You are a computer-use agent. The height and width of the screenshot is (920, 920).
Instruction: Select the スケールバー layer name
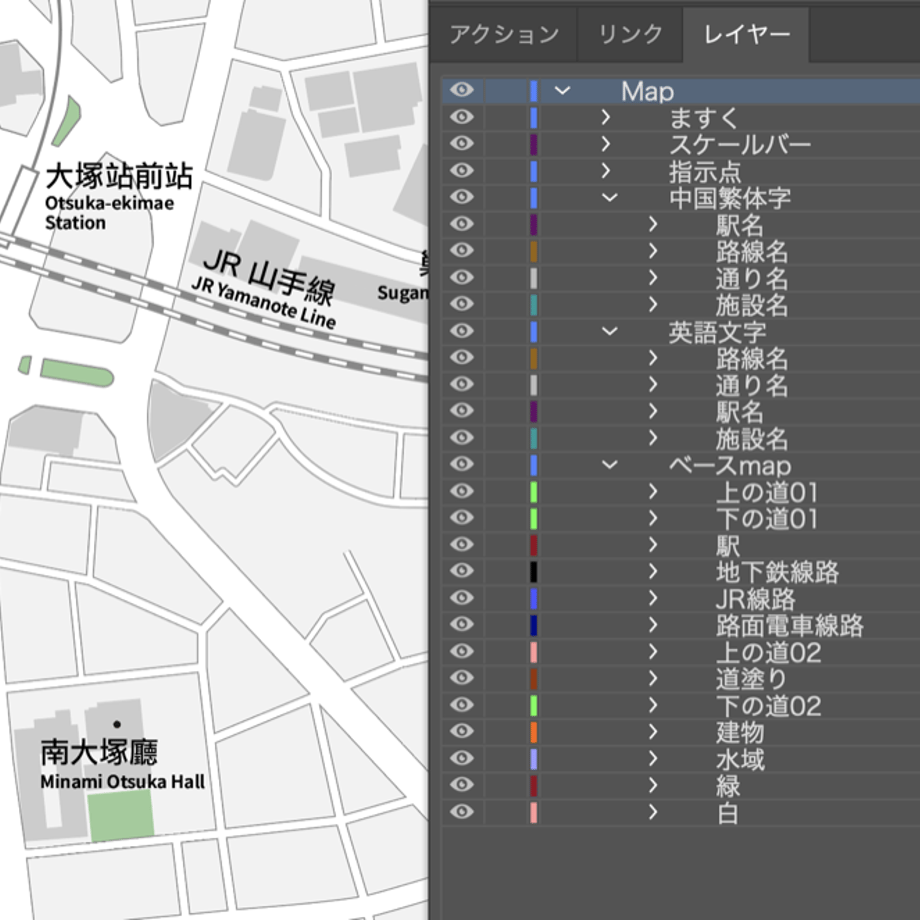coord(740,144)
